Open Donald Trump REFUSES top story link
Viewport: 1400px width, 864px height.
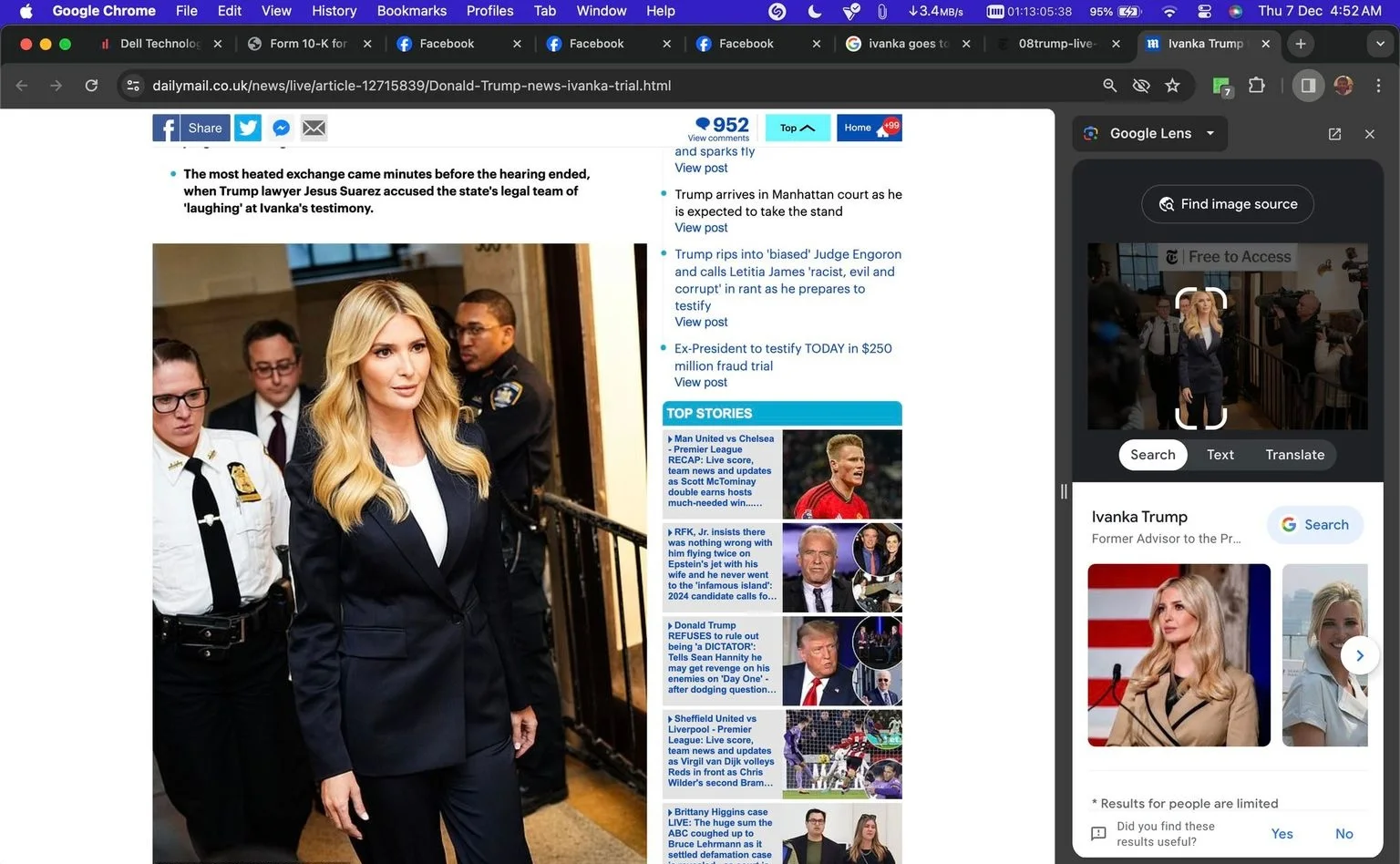[721, 657]
